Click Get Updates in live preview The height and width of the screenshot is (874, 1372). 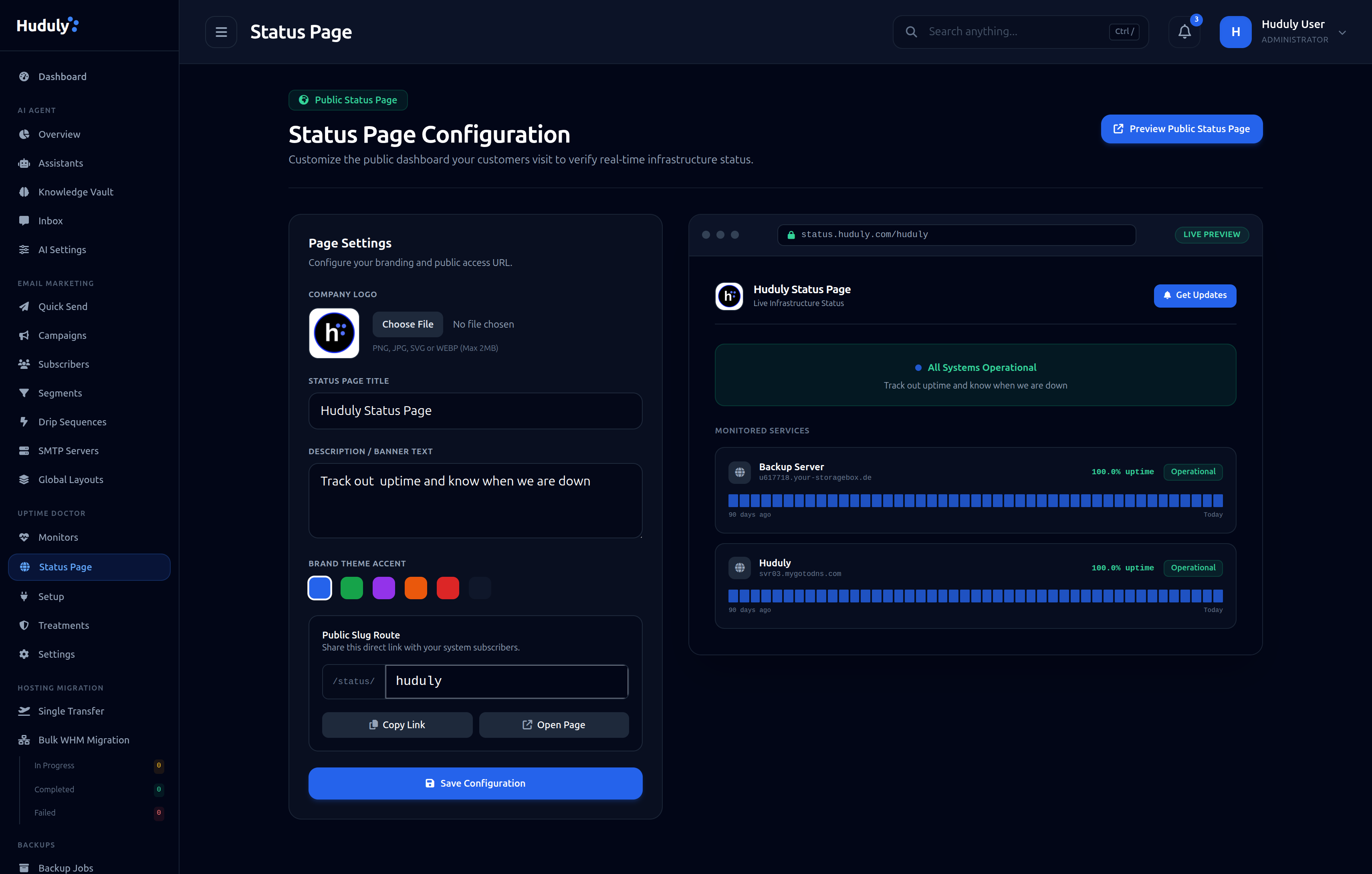pyautogui.click(x=1195, y=296)
